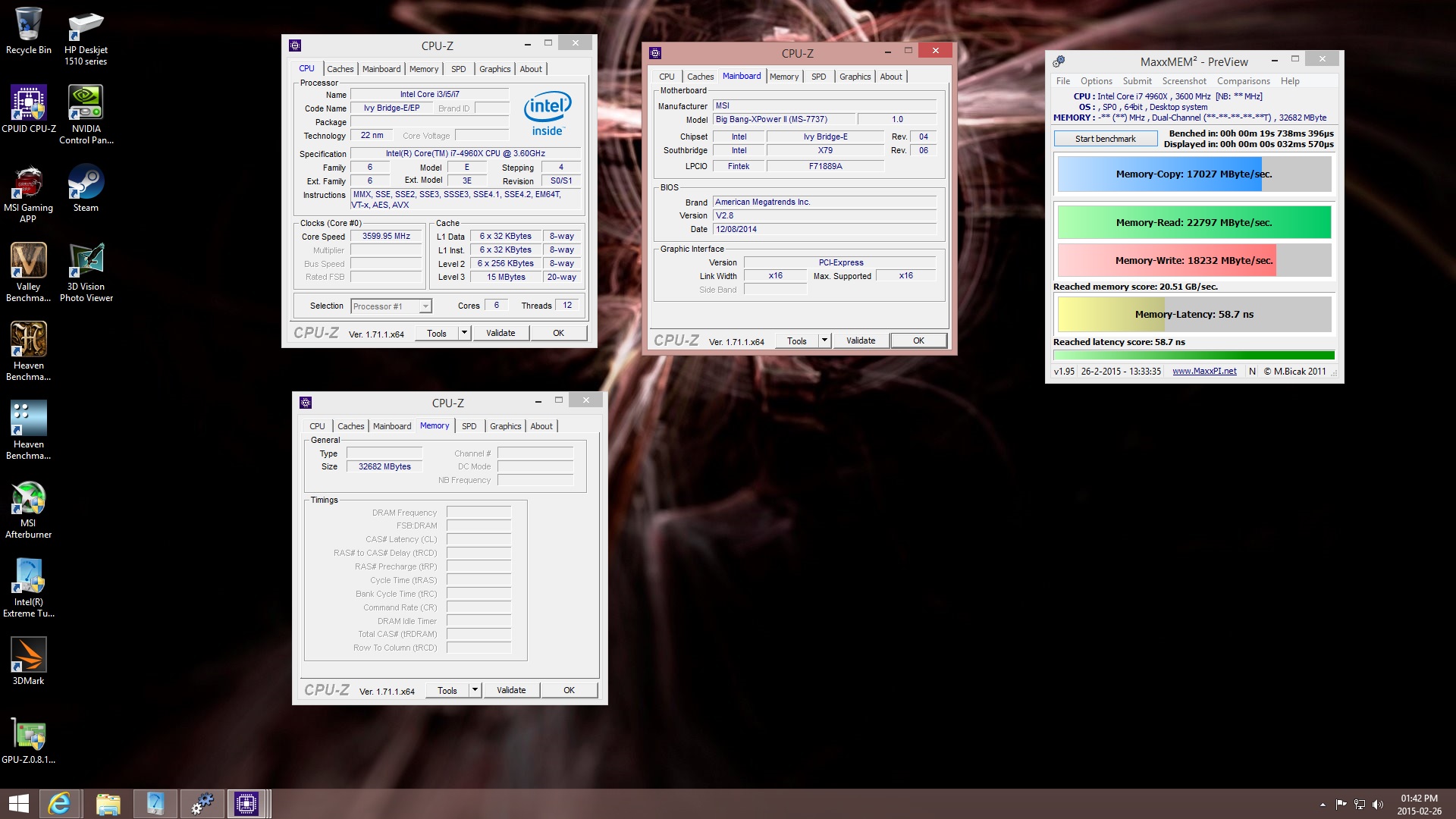The height and width of the screenshot is (819, 1456).
Task: Open the Steam desktop icon
Action: pyautogui.click(x=86, y=189)
